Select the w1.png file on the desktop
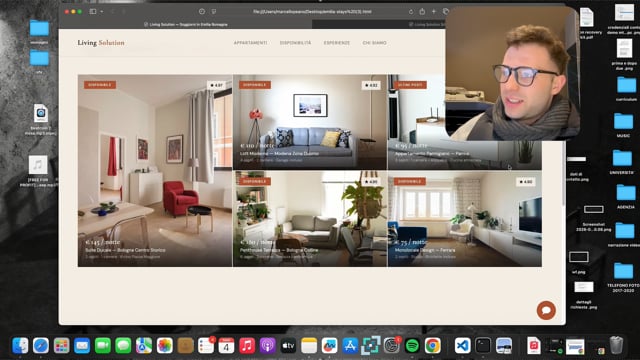 pos(579,257)
